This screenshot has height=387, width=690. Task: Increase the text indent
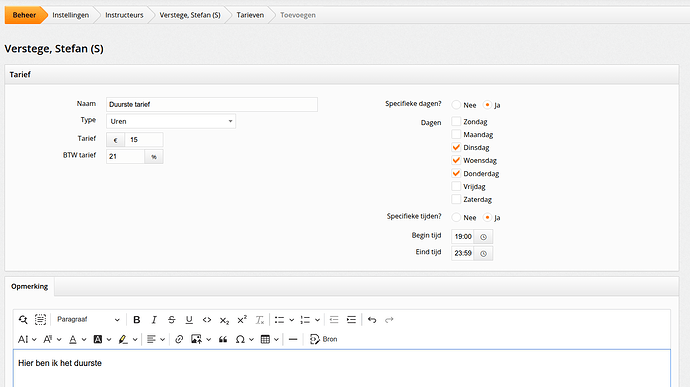click(x=351, y=320)
